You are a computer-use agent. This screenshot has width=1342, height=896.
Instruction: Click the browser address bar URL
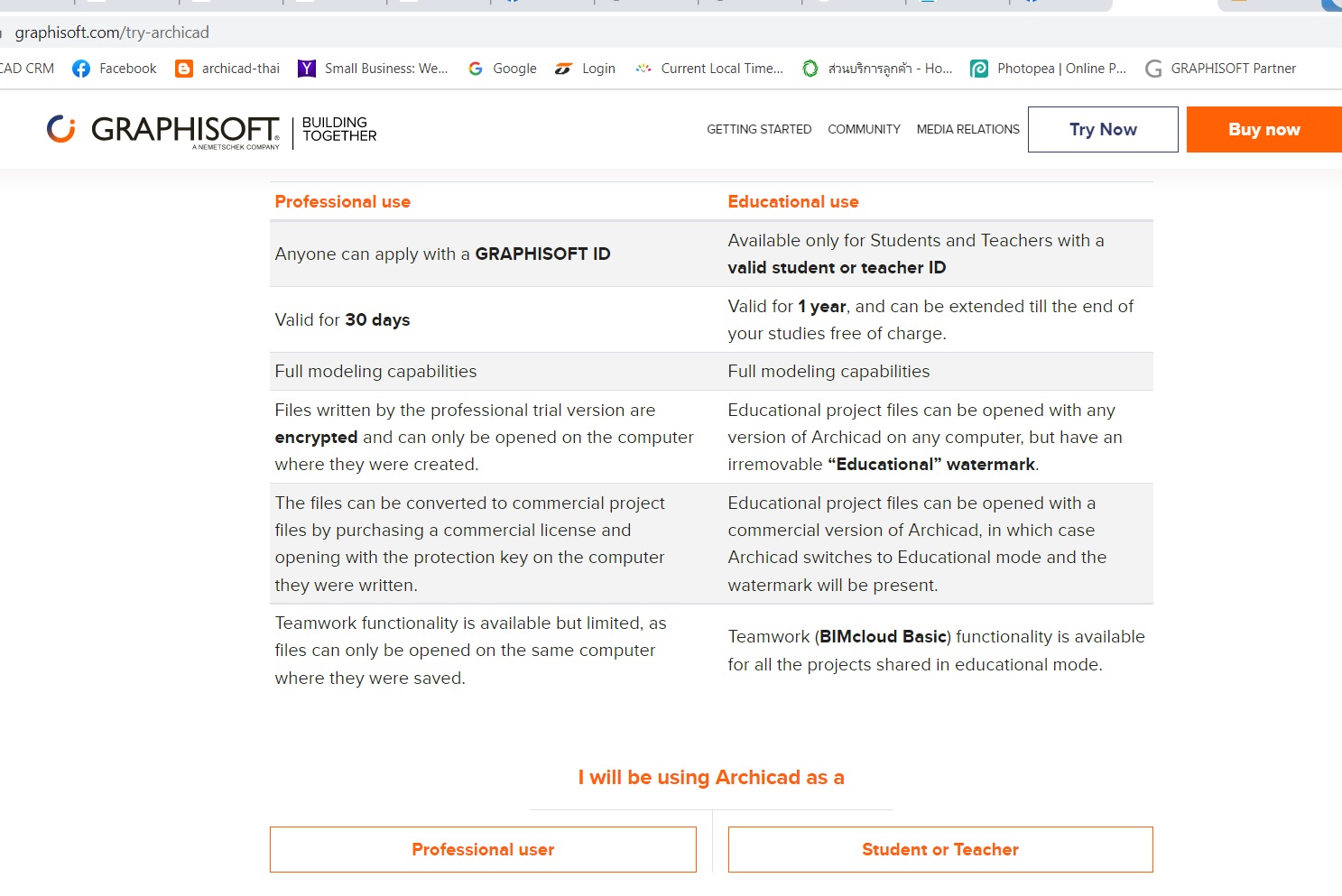tap(112, 32)
